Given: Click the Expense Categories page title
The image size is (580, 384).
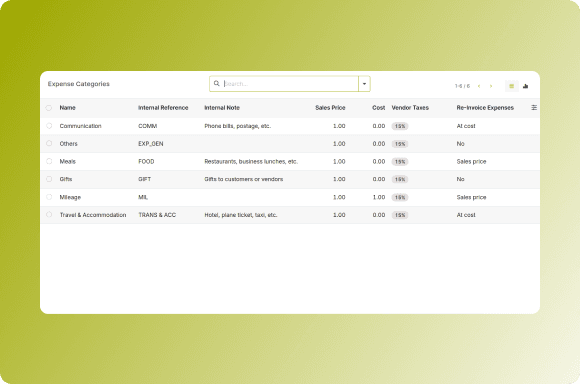Looking at the screenshot, I should pyautogui.click(x=78, y=84).
